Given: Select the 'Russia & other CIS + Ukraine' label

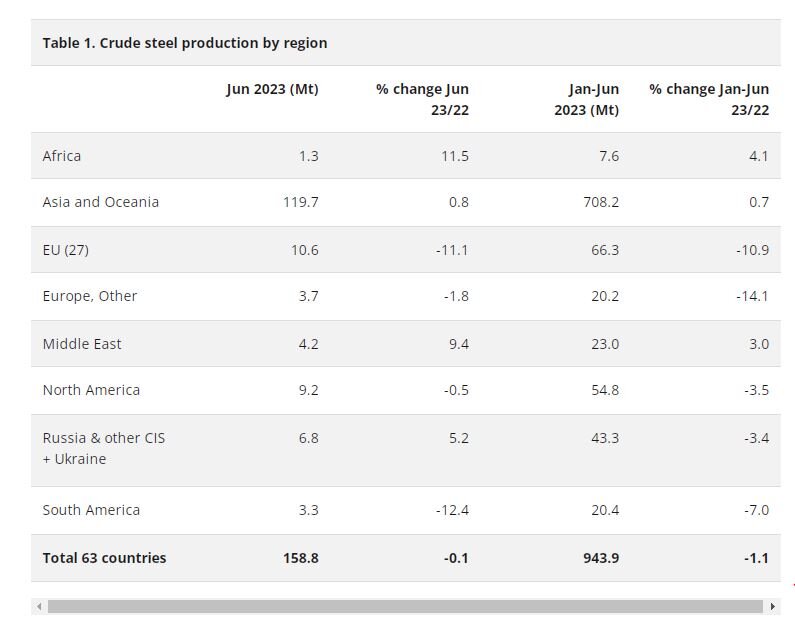Looking at the screenshot, I should [x=103, y=448].
